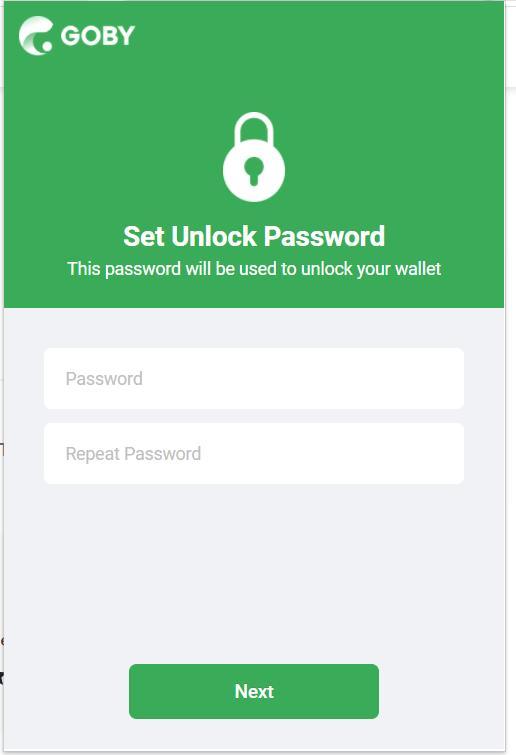
Task: Click the padlock's shackle loop
Action: point(254,128)
